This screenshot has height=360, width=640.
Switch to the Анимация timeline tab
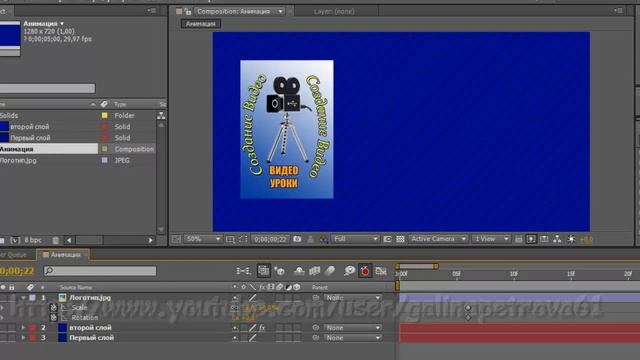click(62, 255)
